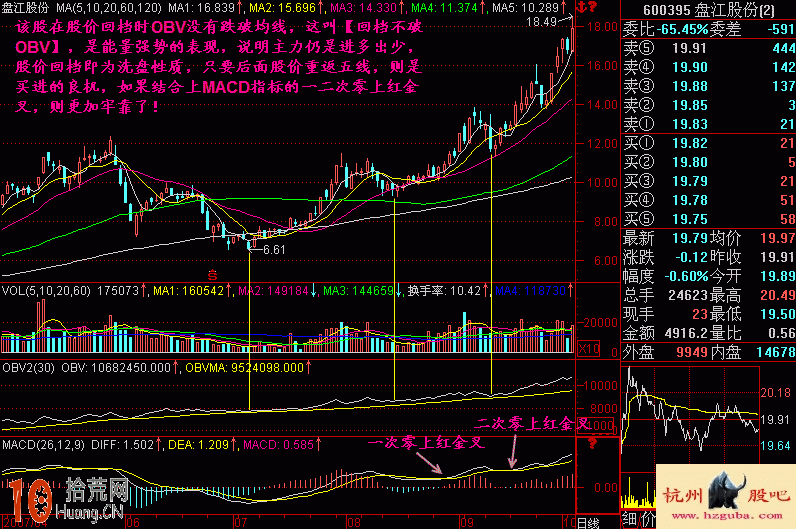
Task: Click the 09 month marker on the date axis
Action: (467, 522)
